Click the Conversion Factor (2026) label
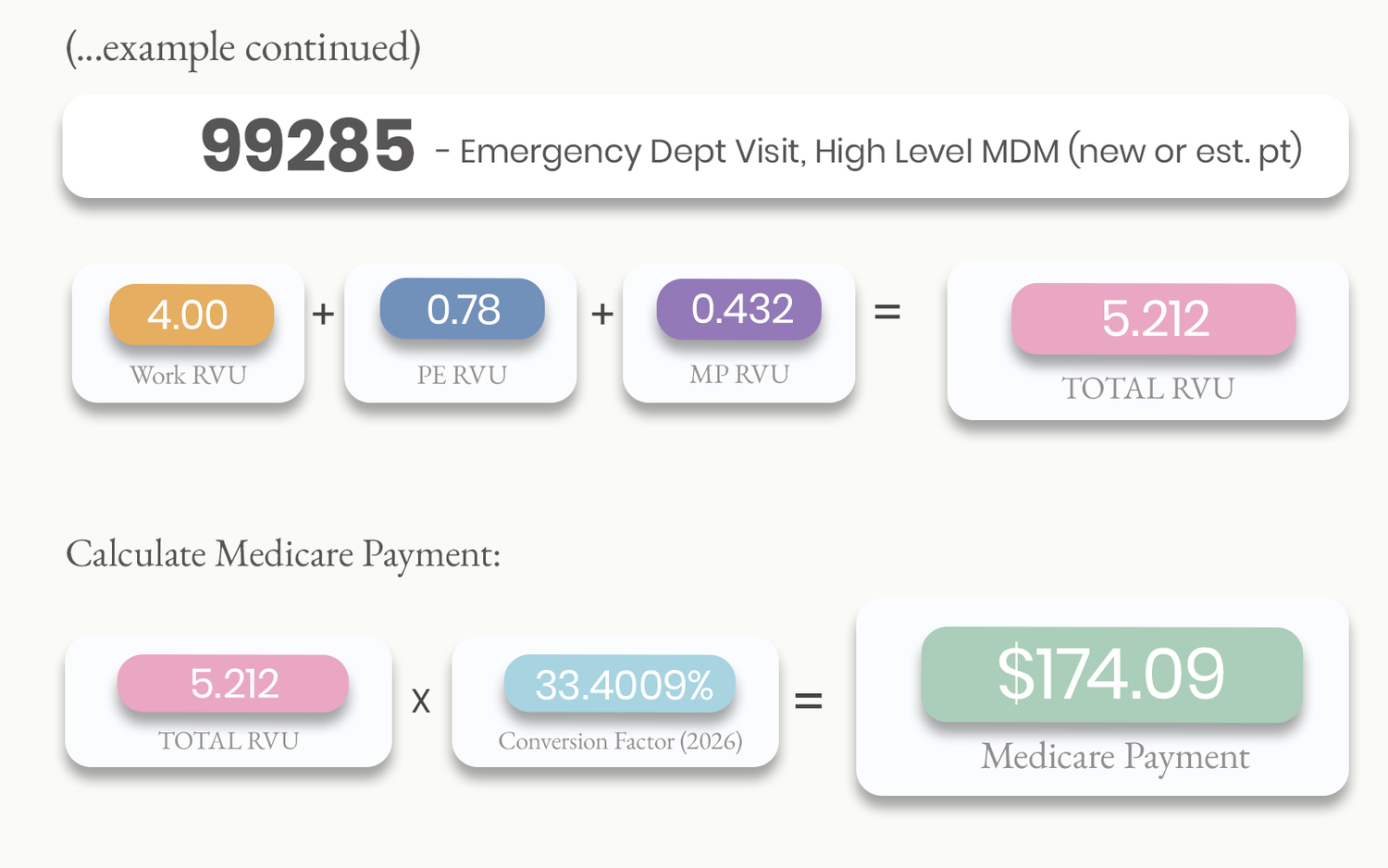This screenshot has height=868, width=1388. coord(620,741)
